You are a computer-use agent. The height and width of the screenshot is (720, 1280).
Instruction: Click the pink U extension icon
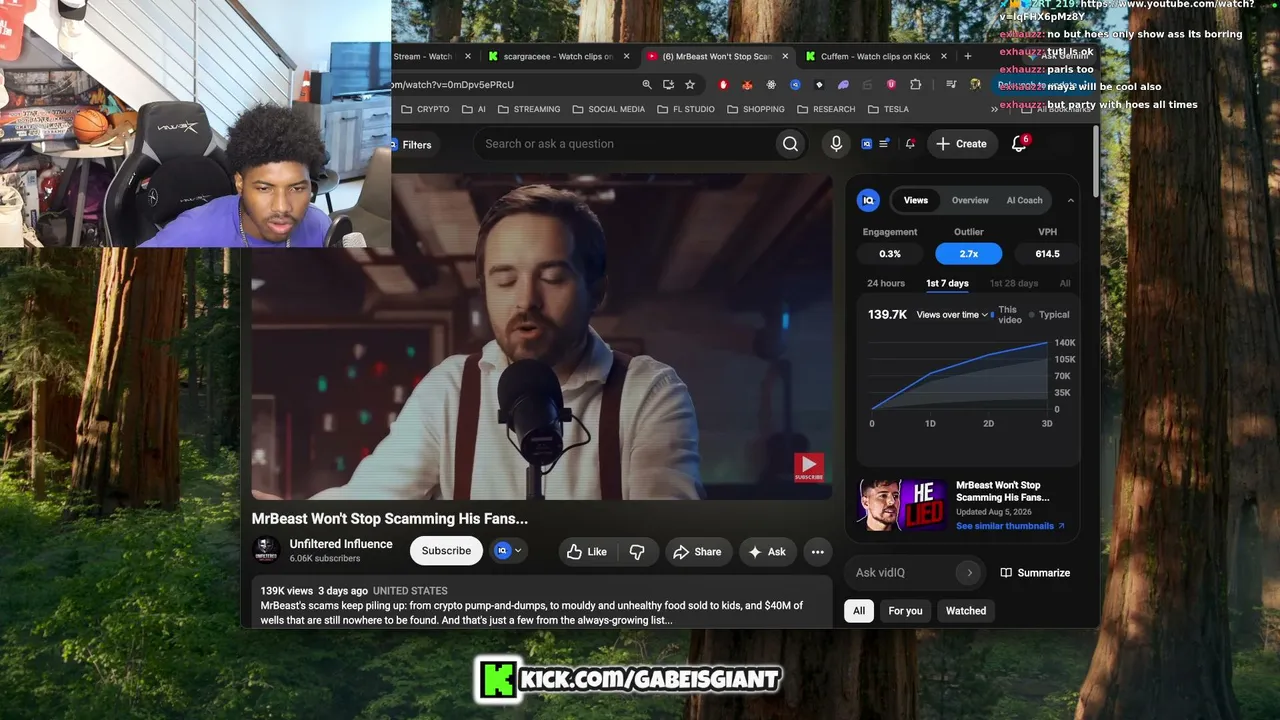(891, 85)
